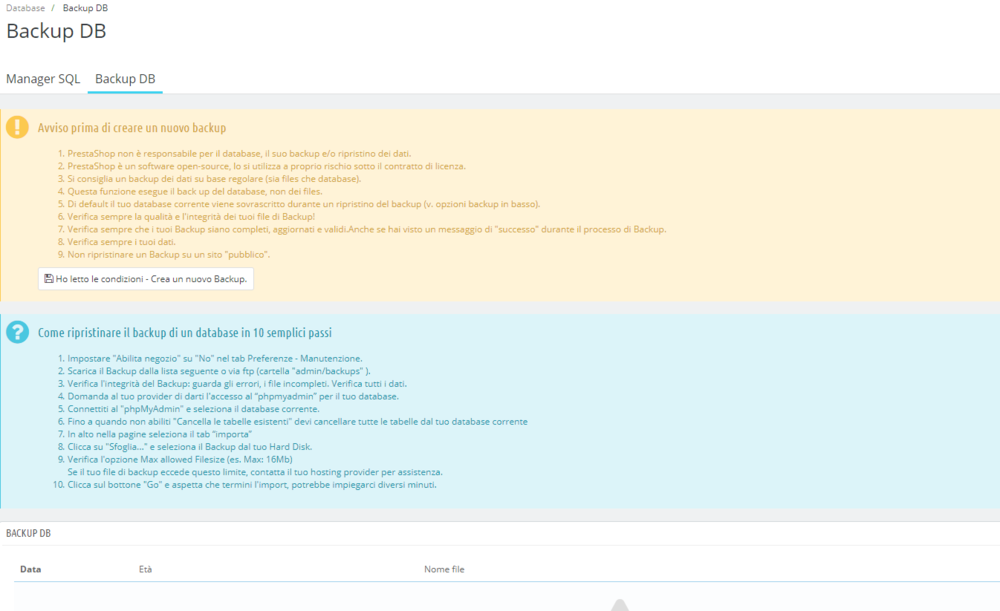Click the BACKUP DB section header
The image size is (1000, 611).
coord(27,532)
